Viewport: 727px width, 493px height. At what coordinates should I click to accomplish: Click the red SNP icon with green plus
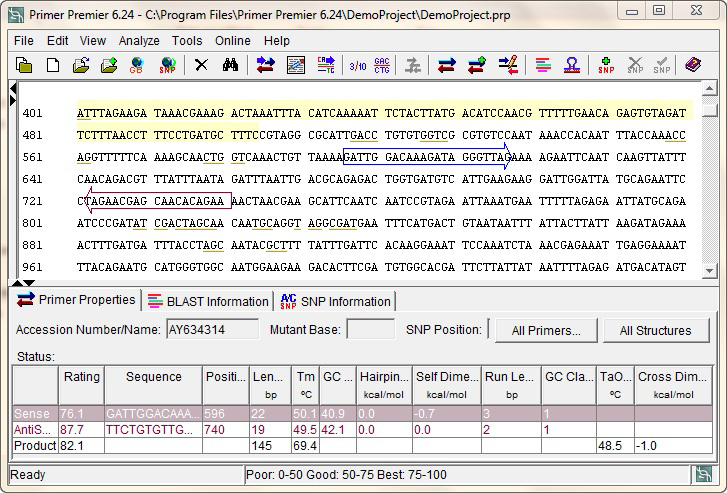pos(606,65)
